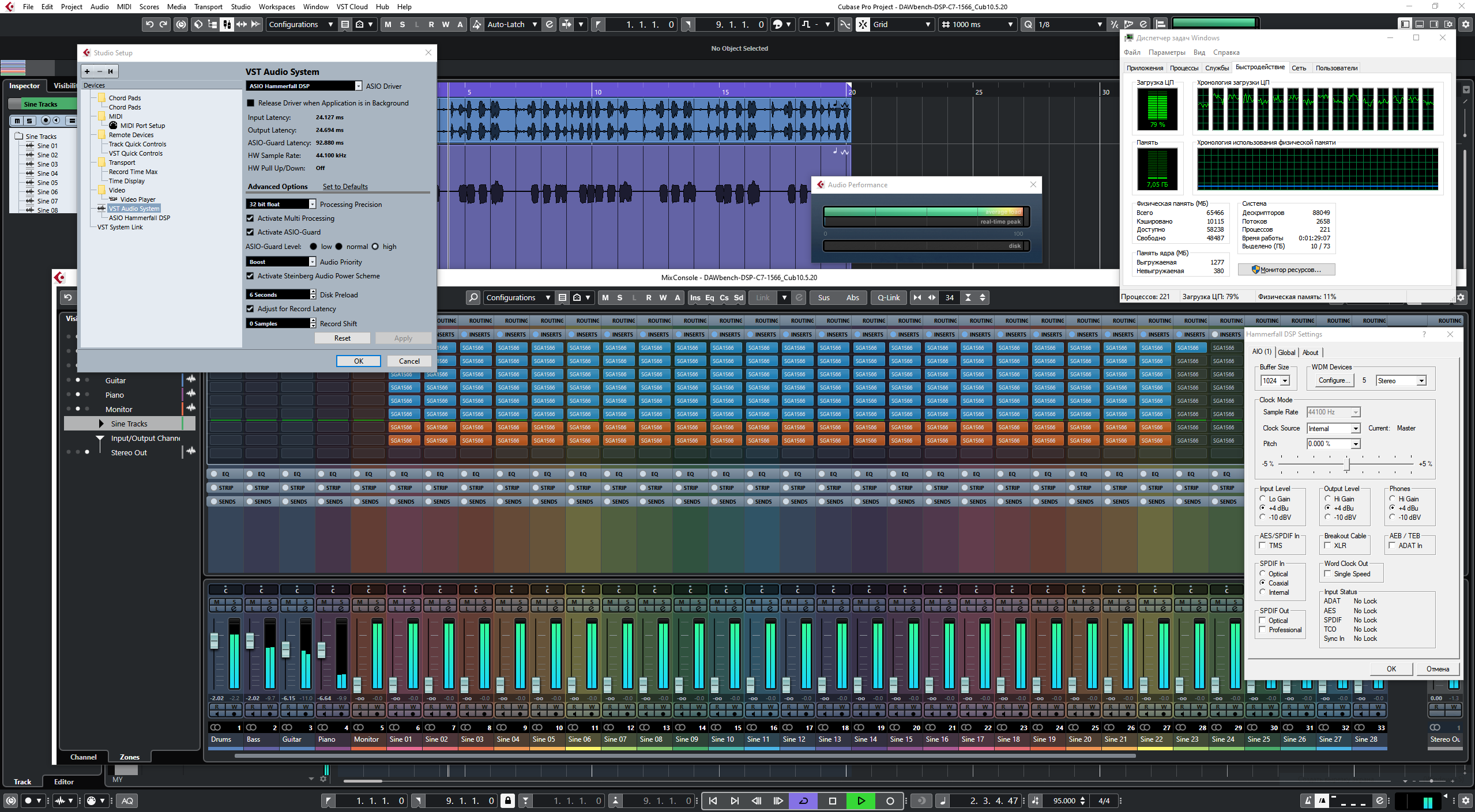Open the Buffer Size 1024 dropdown

pos(1285,381)
